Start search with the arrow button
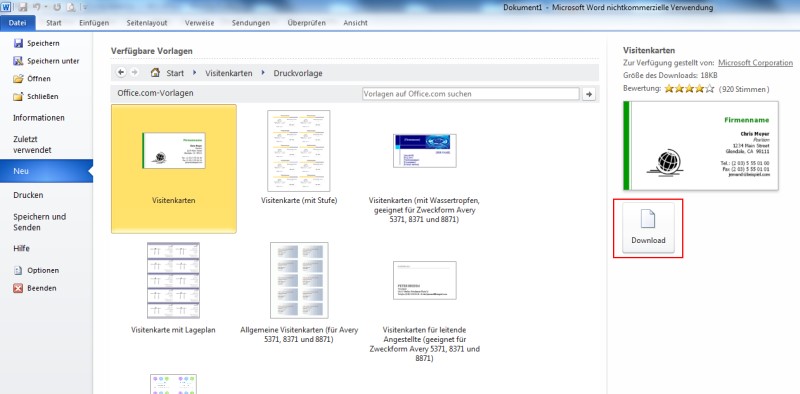 pyautogui.click(x=589, y=94)
